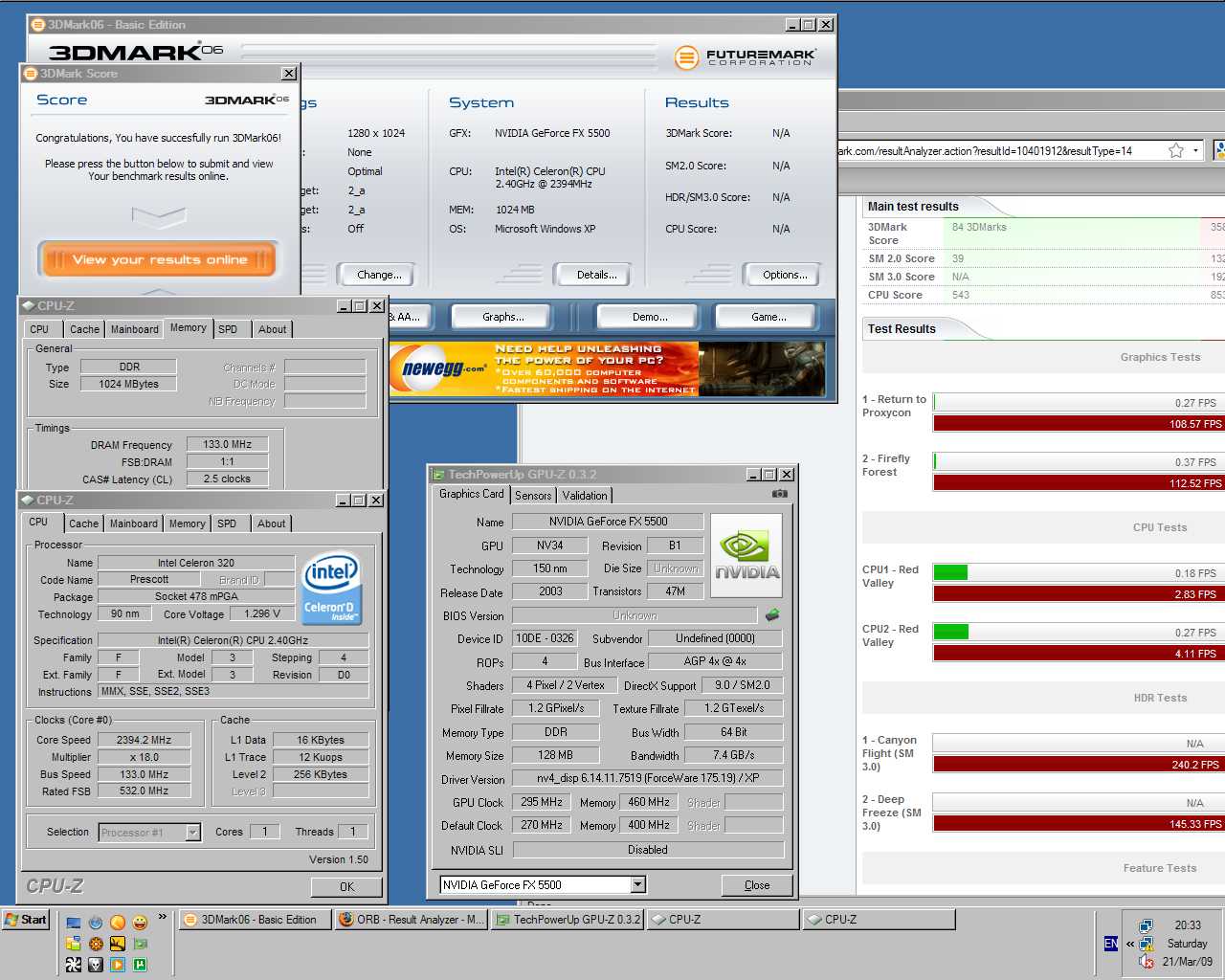Click the Newegg.com advertisement banner
1225x980 pixels.
pos(607,368)
